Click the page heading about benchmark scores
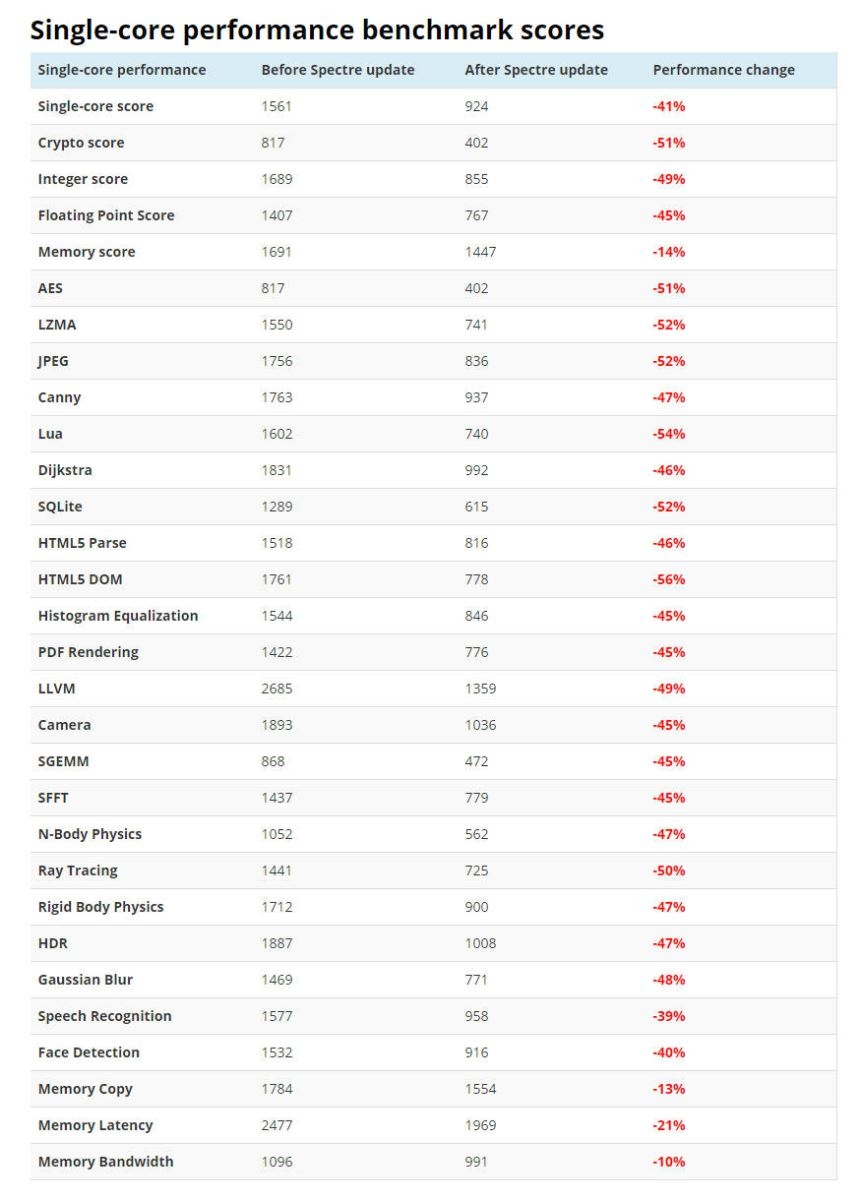This screenshot has width=861, height=1200. [x=317, y=30]
